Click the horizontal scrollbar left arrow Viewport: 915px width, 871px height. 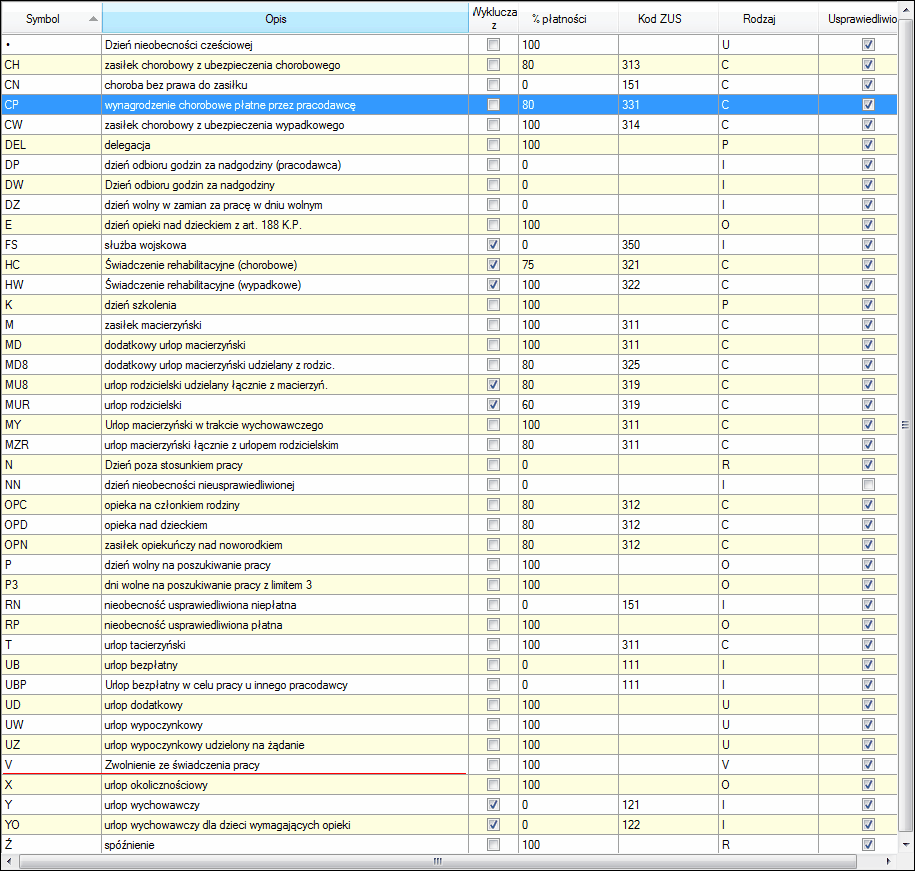[x=8, y=861]
